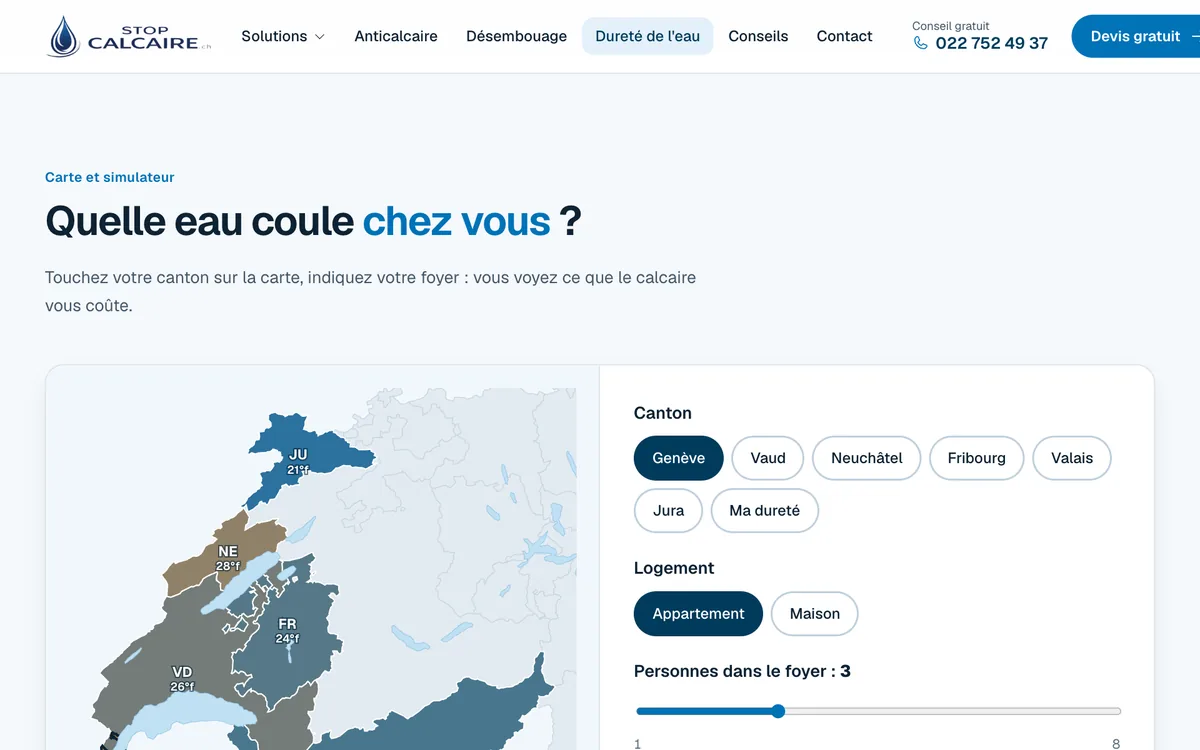The image size is (1200, 750).
Task: Select Genève canton option
Action: click(679, 458)
